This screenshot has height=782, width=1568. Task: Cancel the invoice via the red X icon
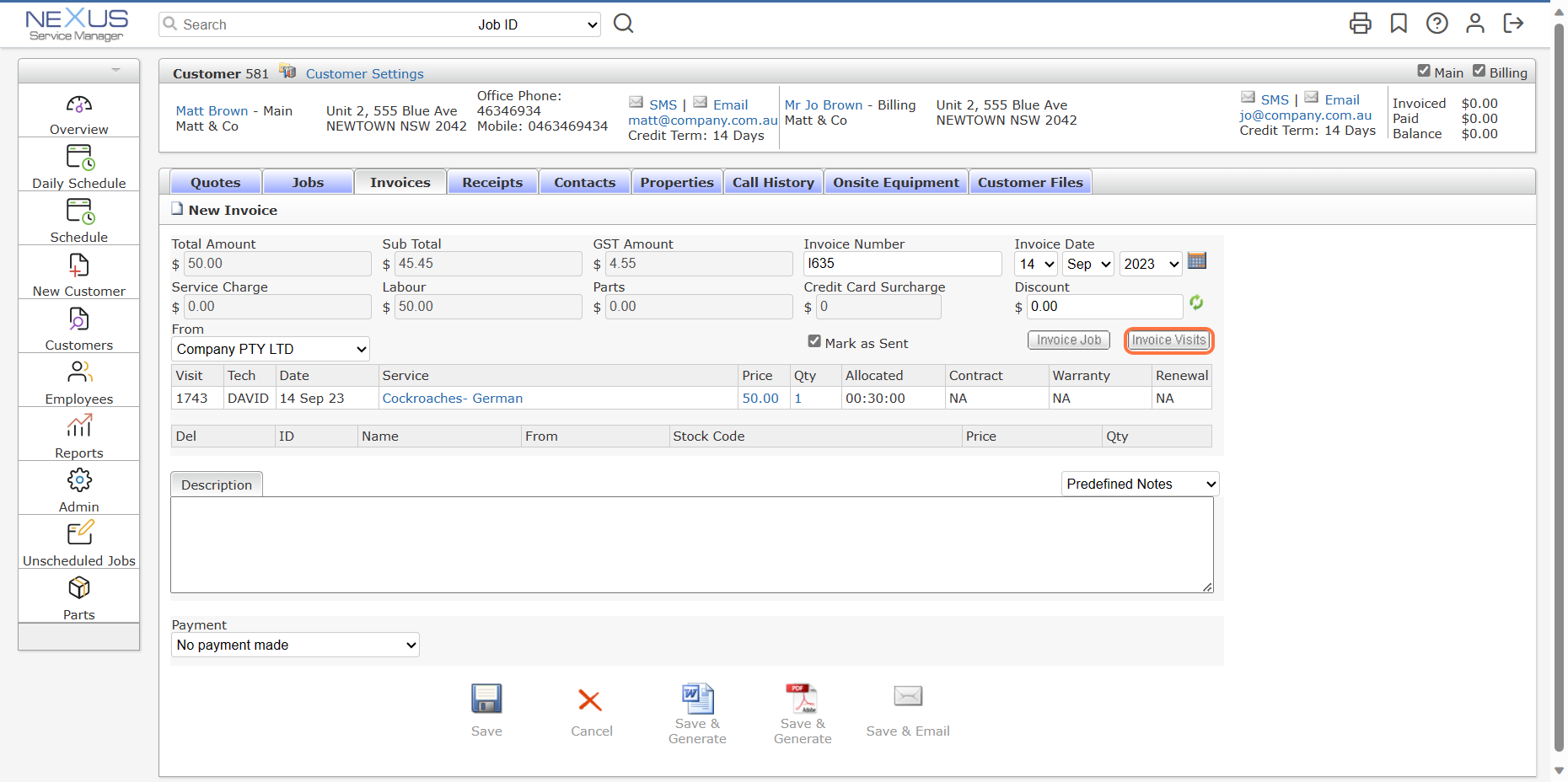tap(591, 699)
